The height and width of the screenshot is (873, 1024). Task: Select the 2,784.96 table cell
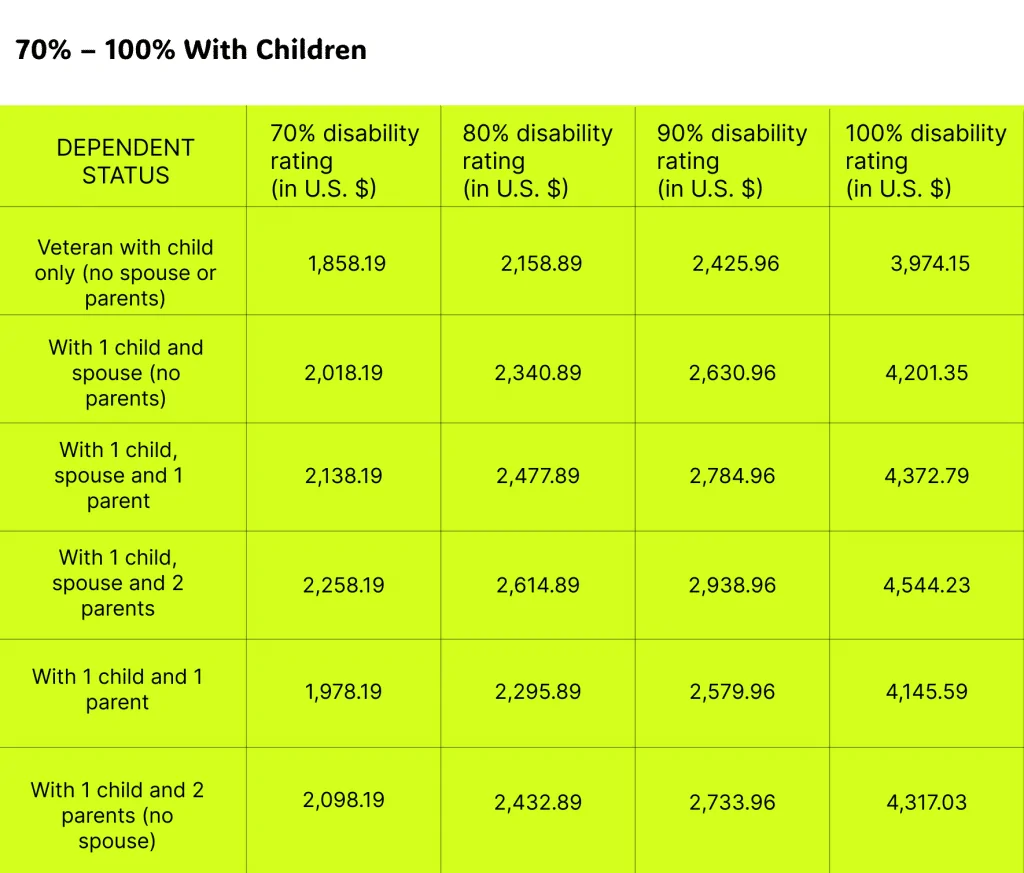click(732, 476)
